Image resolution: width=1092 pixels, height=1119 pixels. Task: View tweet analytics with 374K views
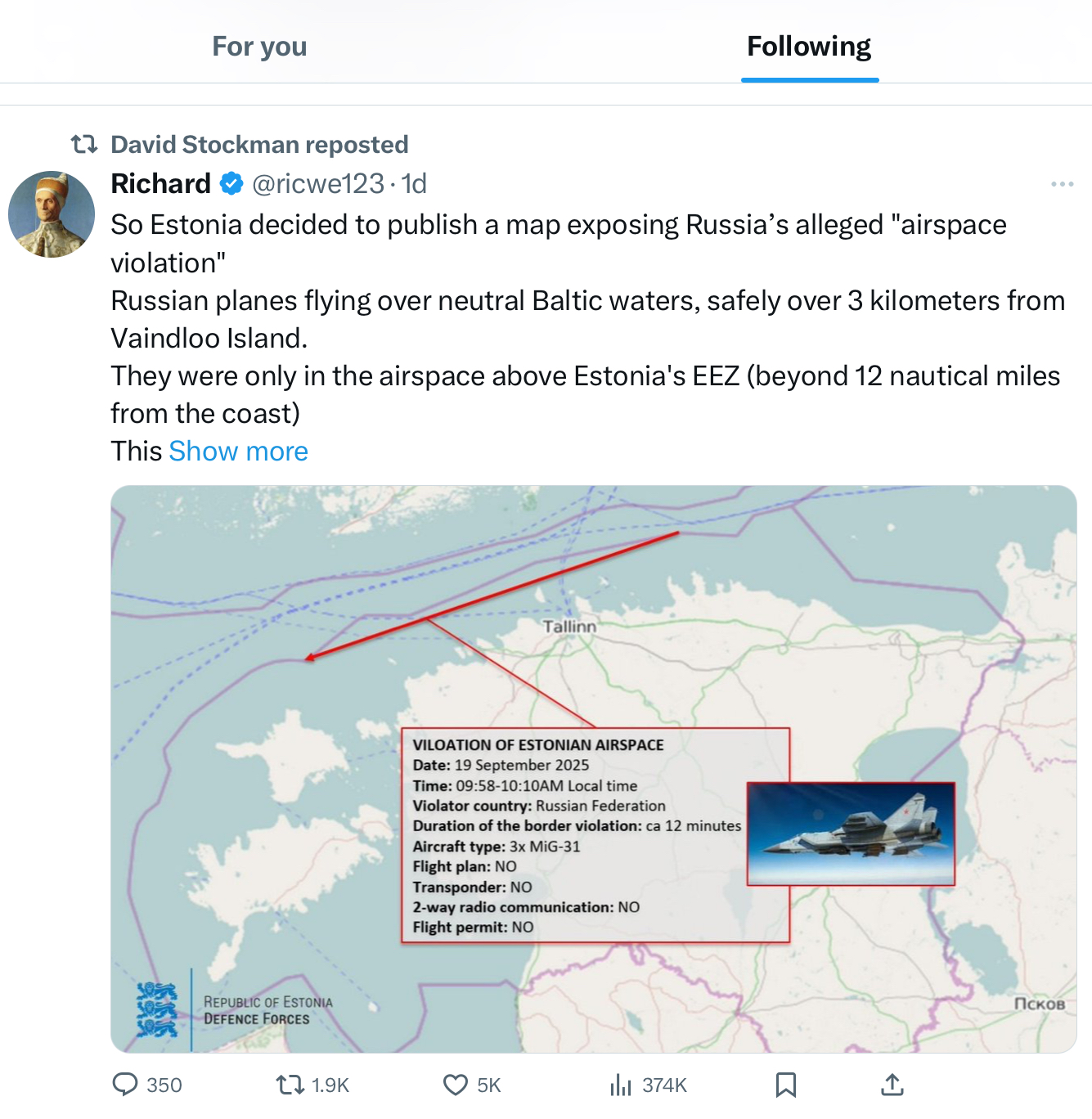621,1085
